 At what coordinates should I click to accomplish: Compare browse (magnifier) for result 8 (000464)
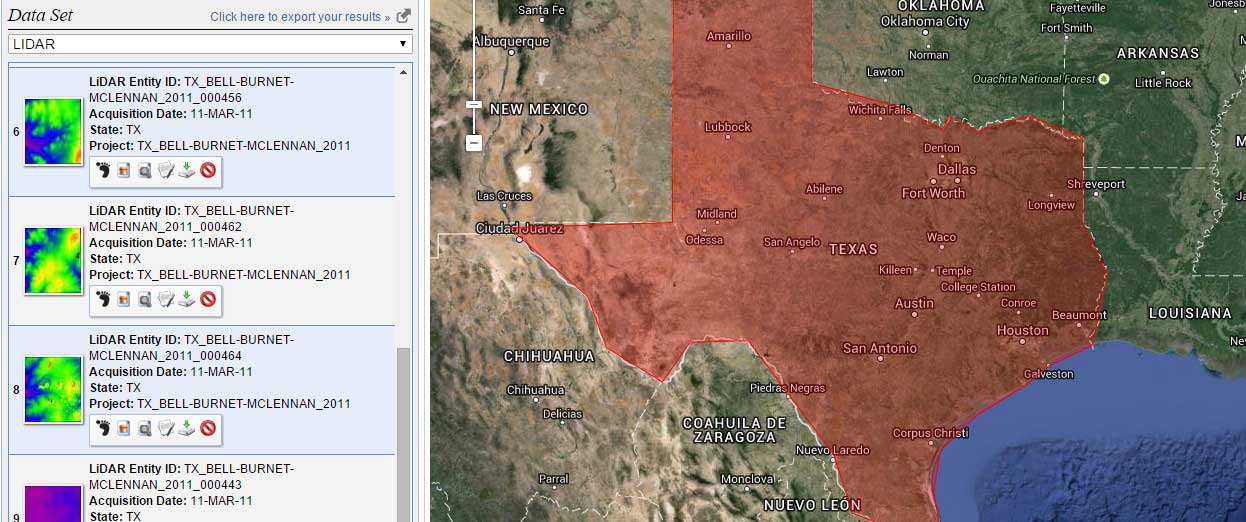[x=145, y=428]
